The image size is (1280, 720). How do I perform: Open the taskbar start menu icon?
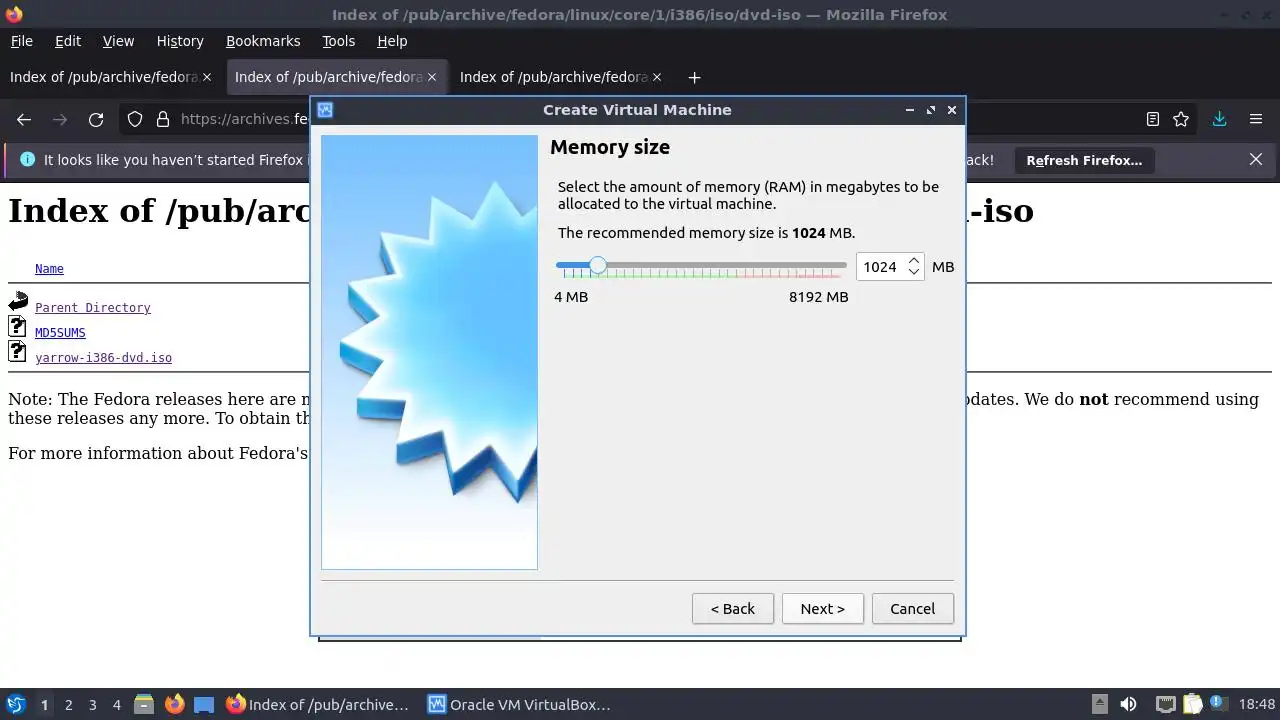click(x=15, y=704)
